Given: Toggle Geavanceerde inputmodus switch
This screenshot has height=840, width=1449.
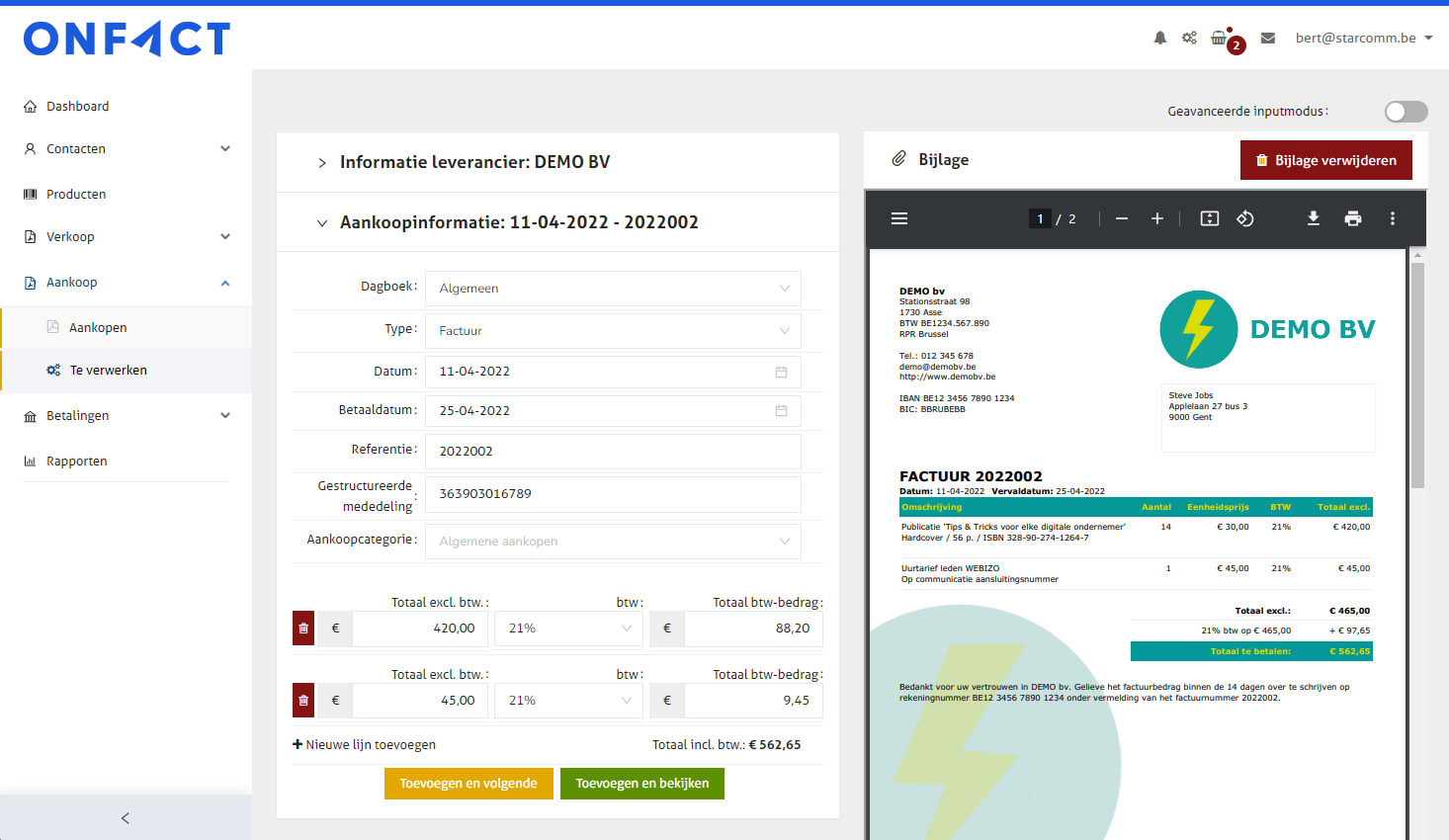Looking at the screenshot, I should tap(1406, 112).
